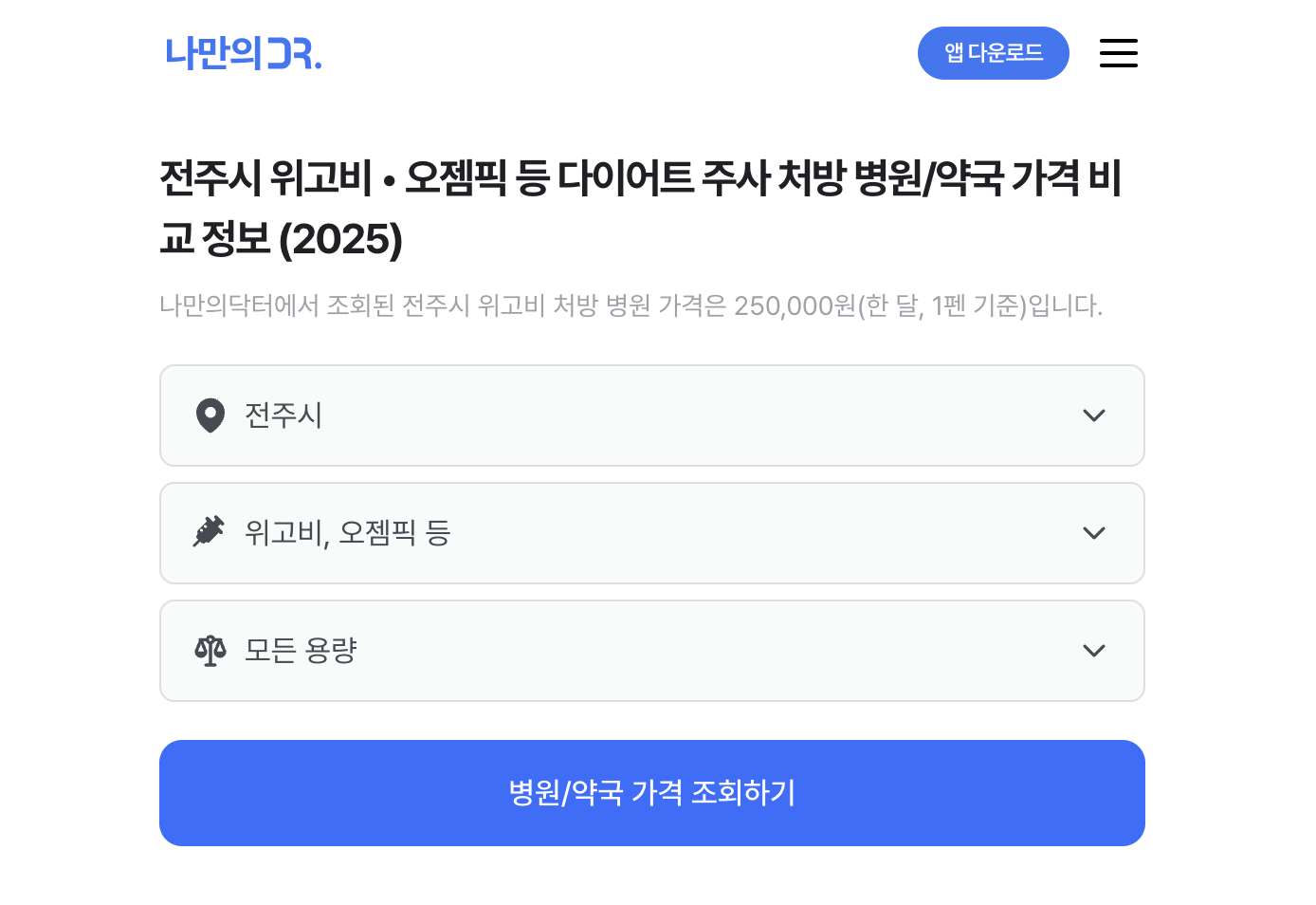This screenshot has height=905, width=1316.
Task: Click the chevron on the dosage selector
Action: [1094, 651]
